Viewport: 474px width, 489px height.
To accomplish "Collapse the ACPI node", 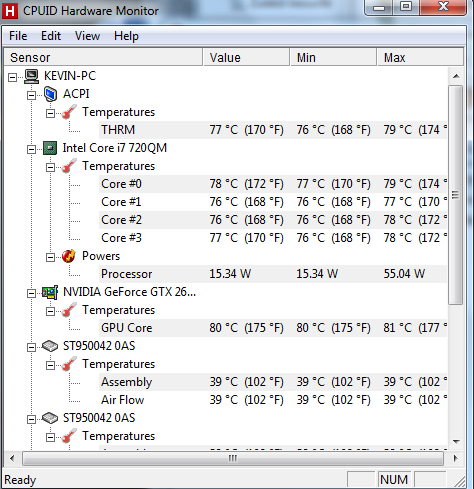I will point(31,95).
